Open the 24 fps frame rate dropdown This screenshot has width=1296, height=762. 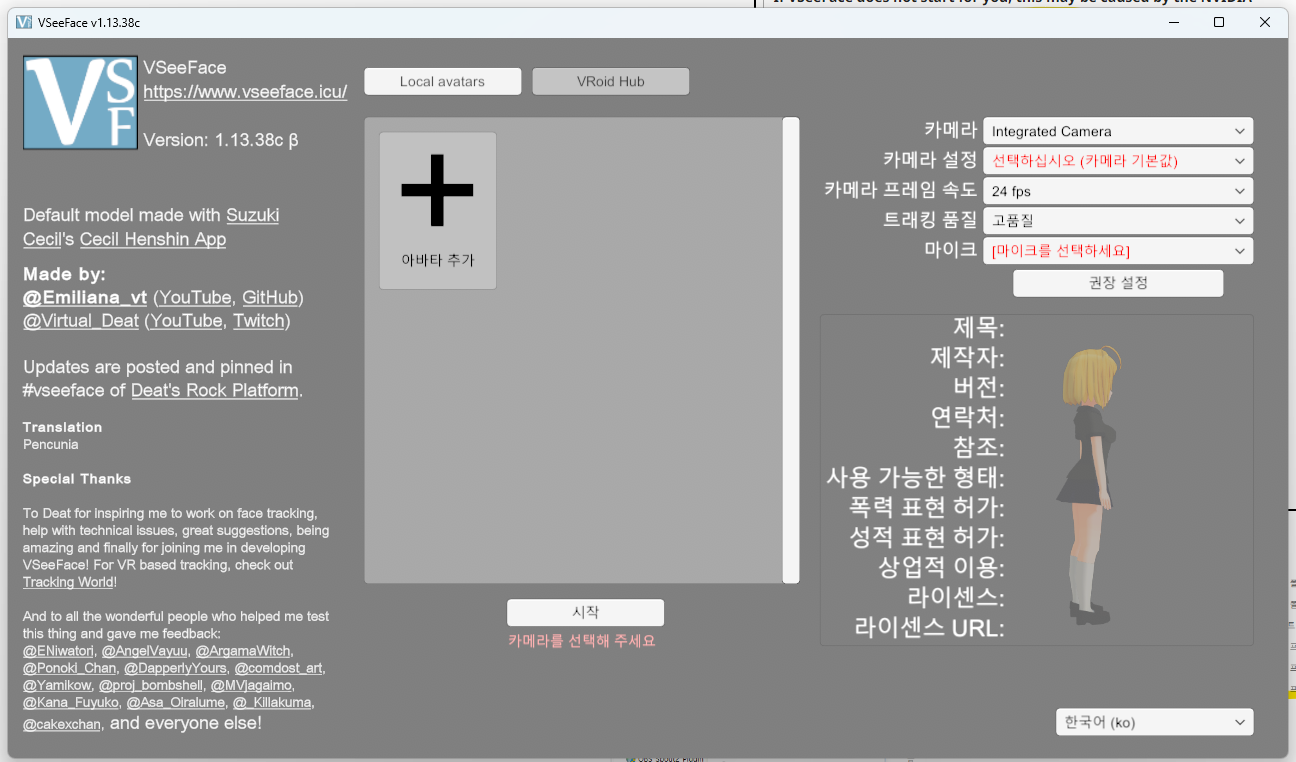click(x=1118, y=191)
